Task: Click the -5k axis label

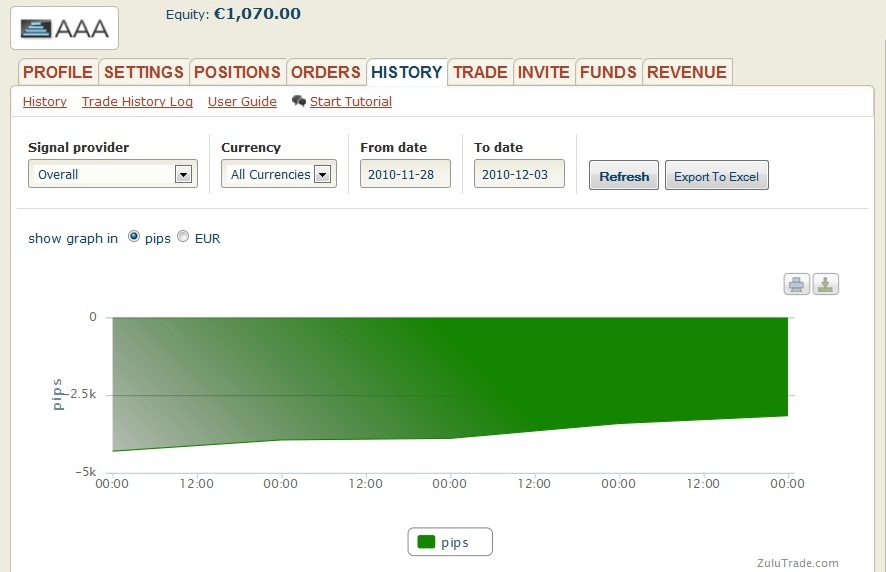Action: [x=86, y=471]
